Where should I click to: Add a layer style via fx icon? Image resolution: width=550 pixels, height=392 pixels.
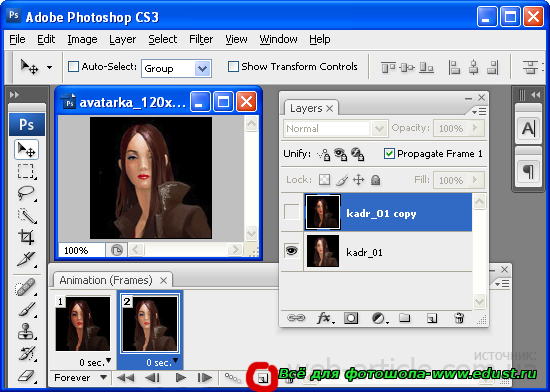[x=325, y=318]
